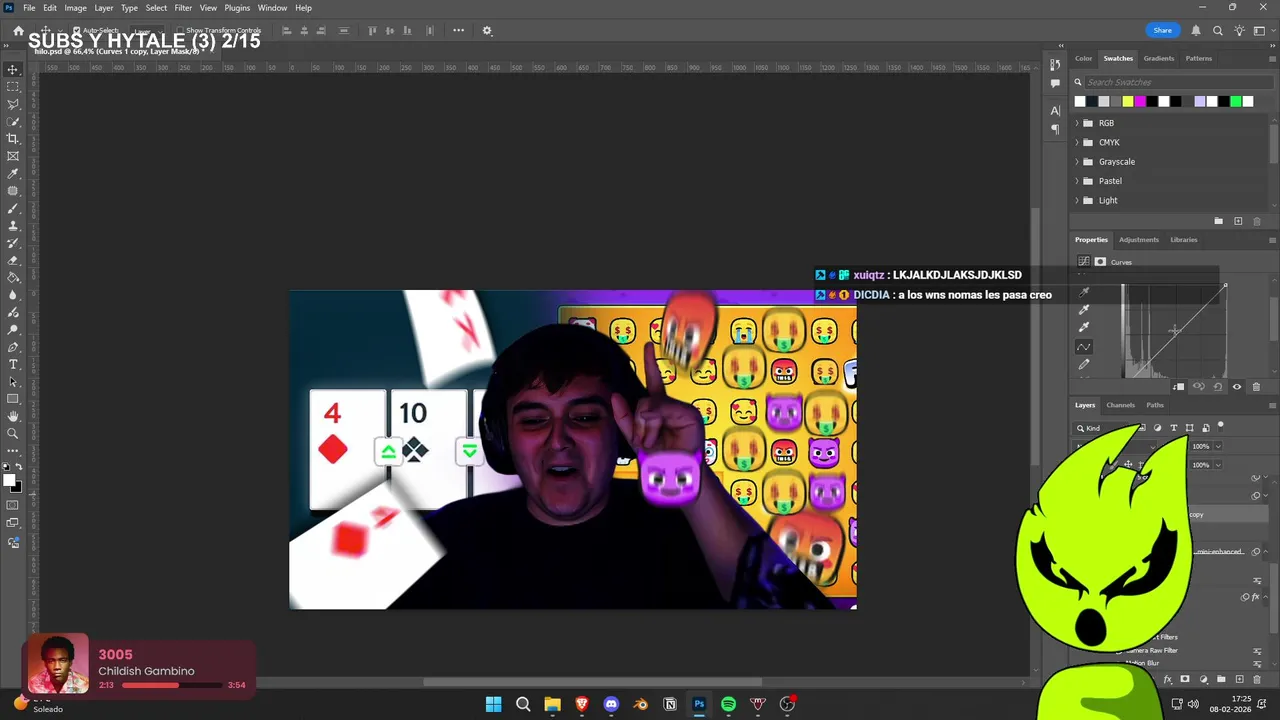Open the collapsed Paragraph panel icon
This screenshot has width=1280, height=720.
1055,129
